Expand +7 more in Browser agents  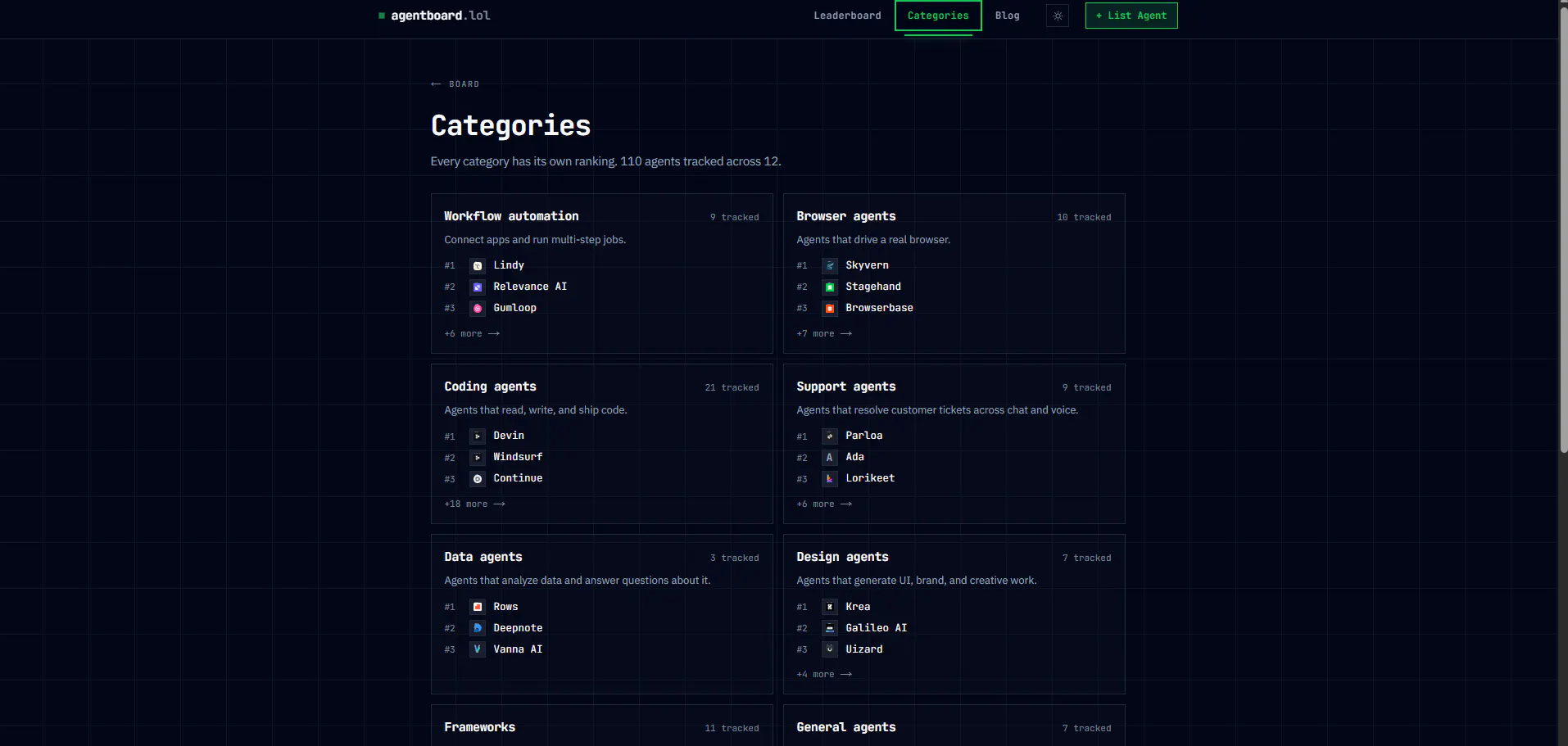[x=824, y=334]
